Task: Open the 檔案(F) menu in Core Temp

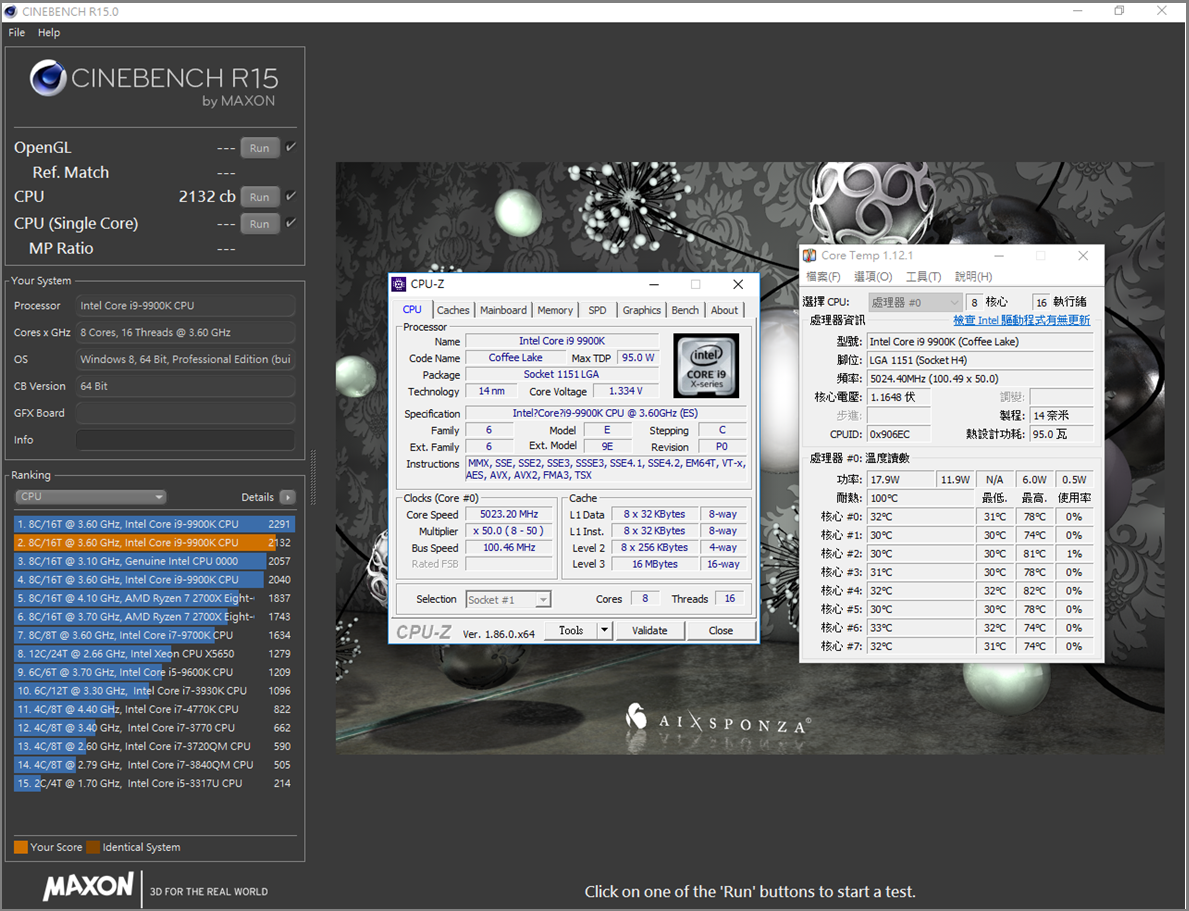Action: pos(823,277)
